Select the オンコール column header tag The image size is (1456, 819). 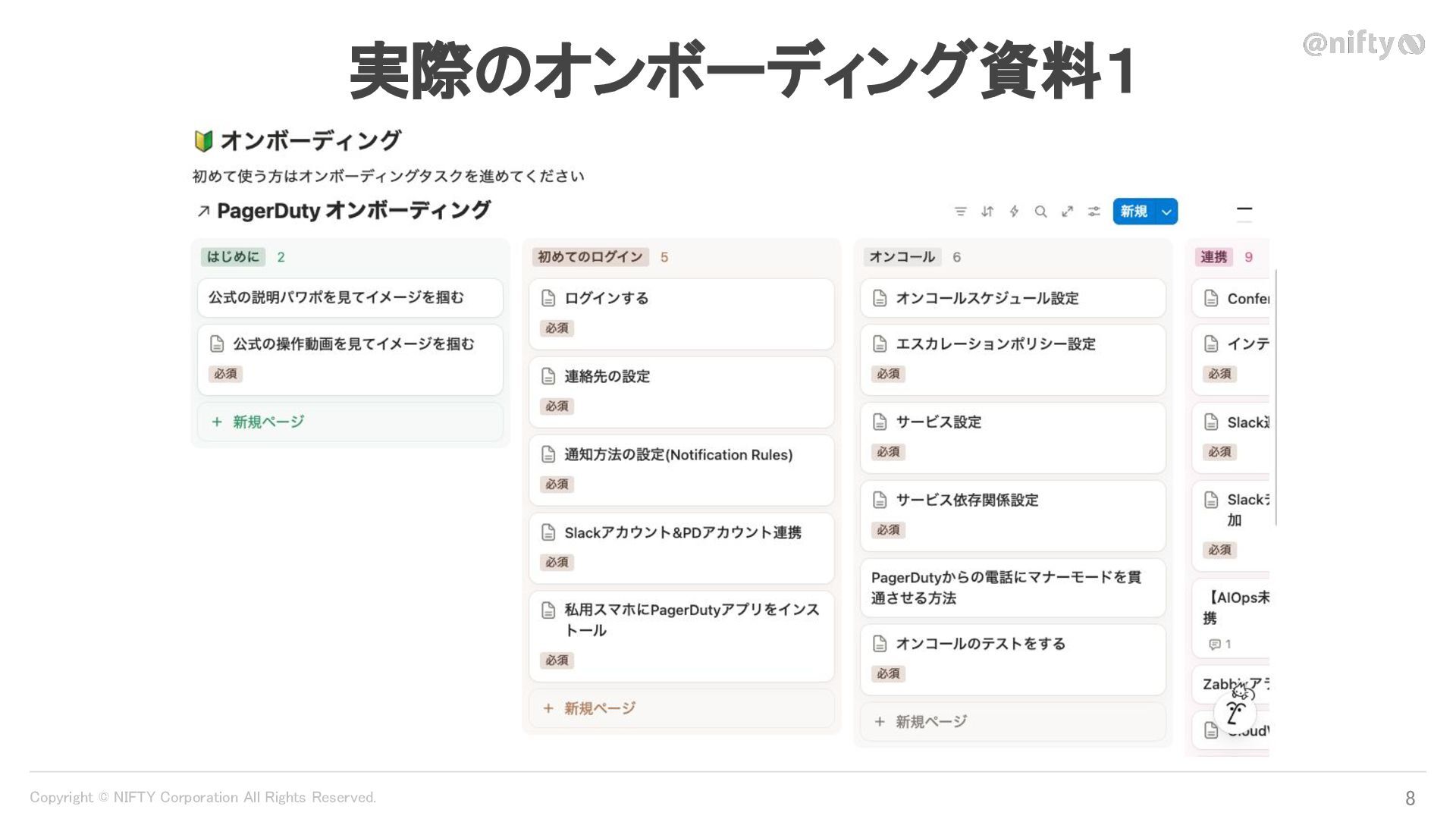click(902, 257)
